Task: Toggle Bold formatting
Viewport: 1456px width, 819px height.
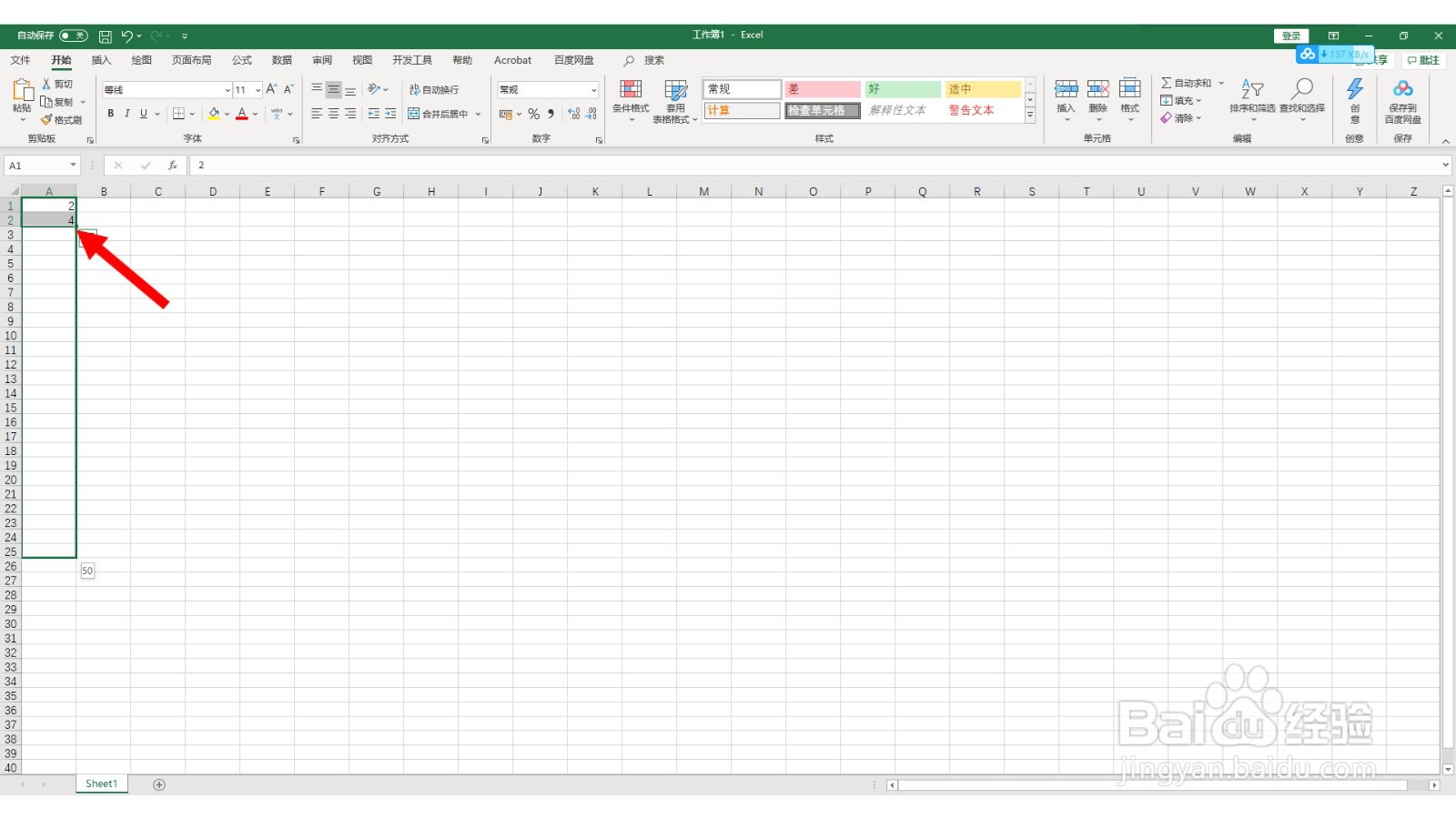Action: pos(110,114)
